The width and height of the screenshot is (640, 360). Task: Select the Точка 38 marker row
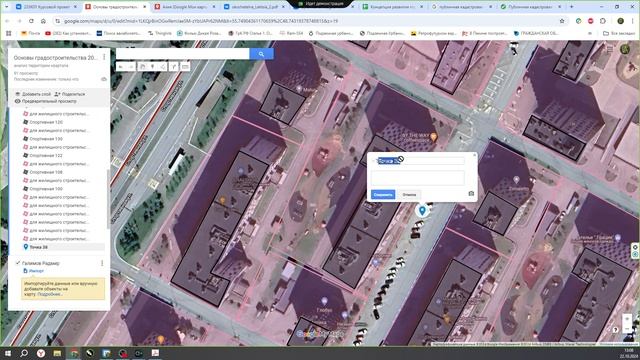[x=63, y=247]
